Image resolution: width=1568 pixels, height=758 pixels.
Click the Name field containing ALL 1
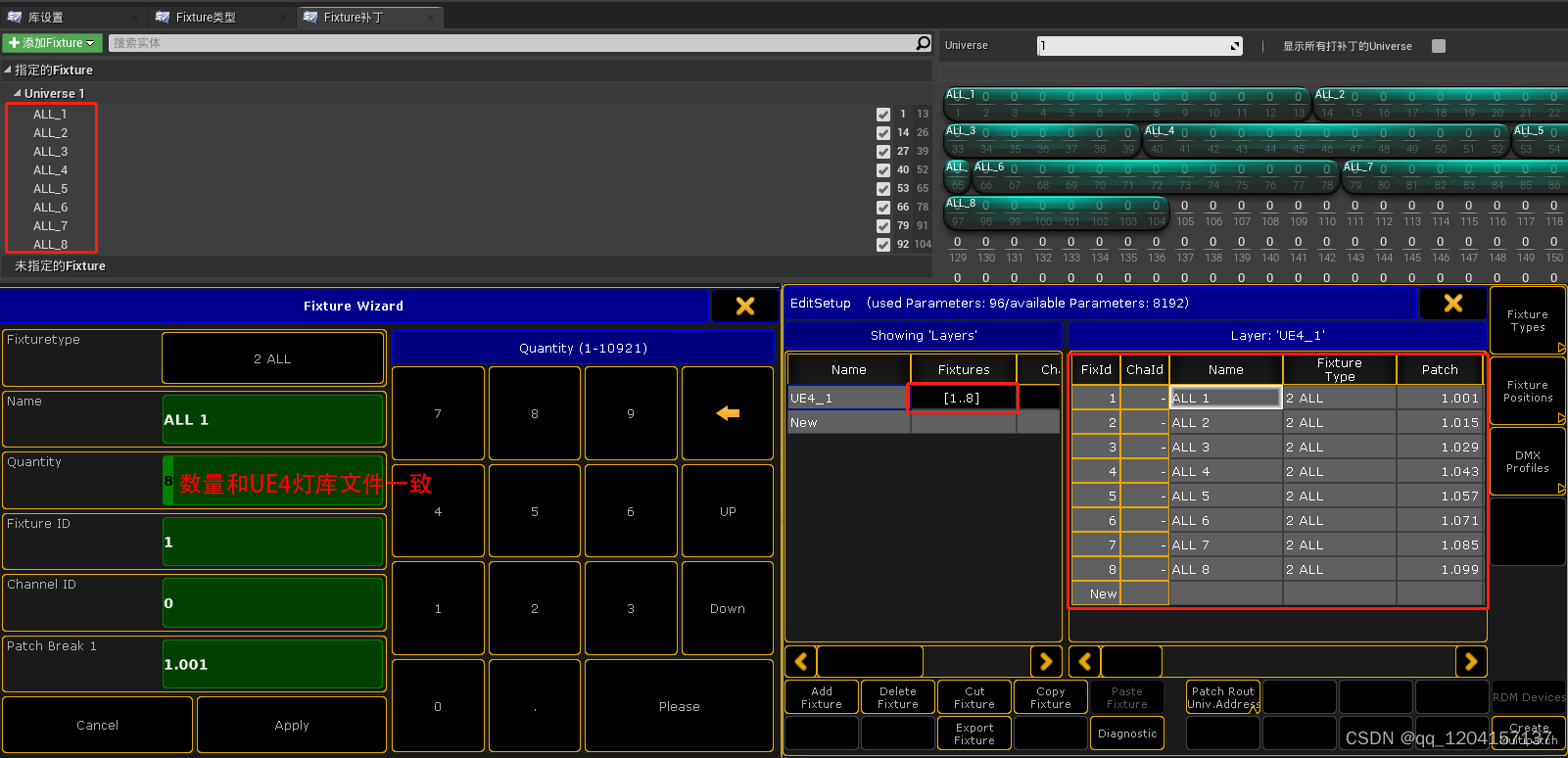click(273, 419)
